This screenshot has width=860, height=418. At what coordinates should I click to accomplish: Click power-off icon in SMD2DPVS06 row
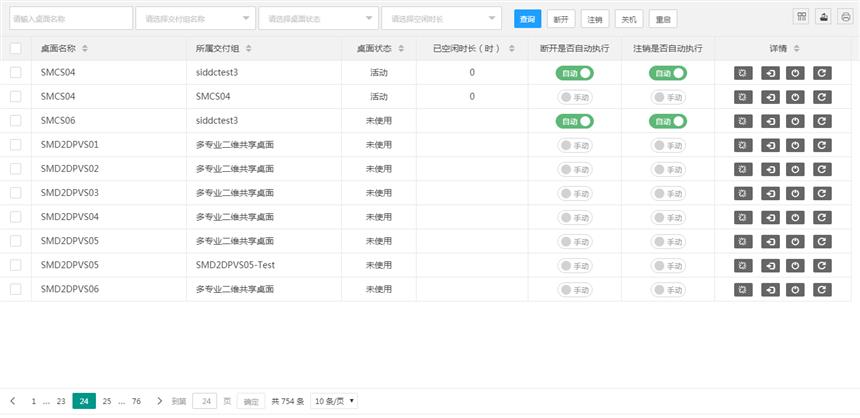pyautogui.click(x=795, y=290)
